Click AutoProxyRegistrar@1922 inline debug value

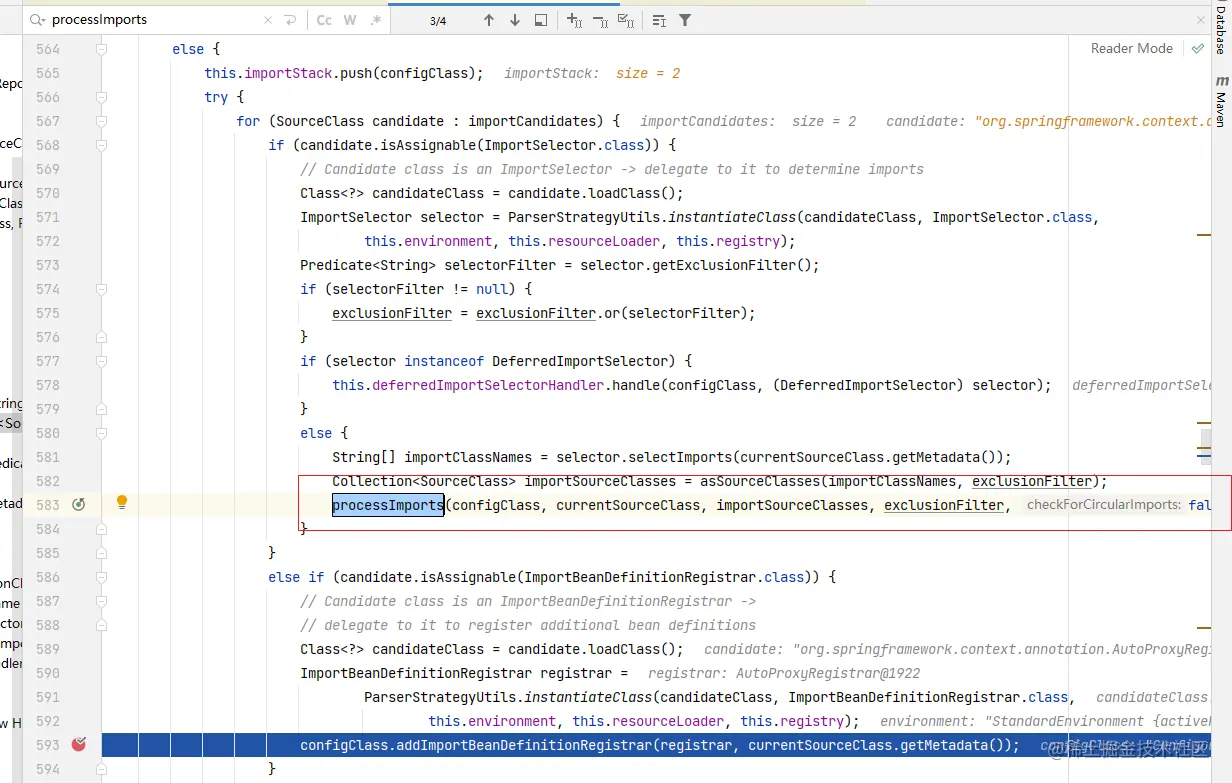click(828, 673)
